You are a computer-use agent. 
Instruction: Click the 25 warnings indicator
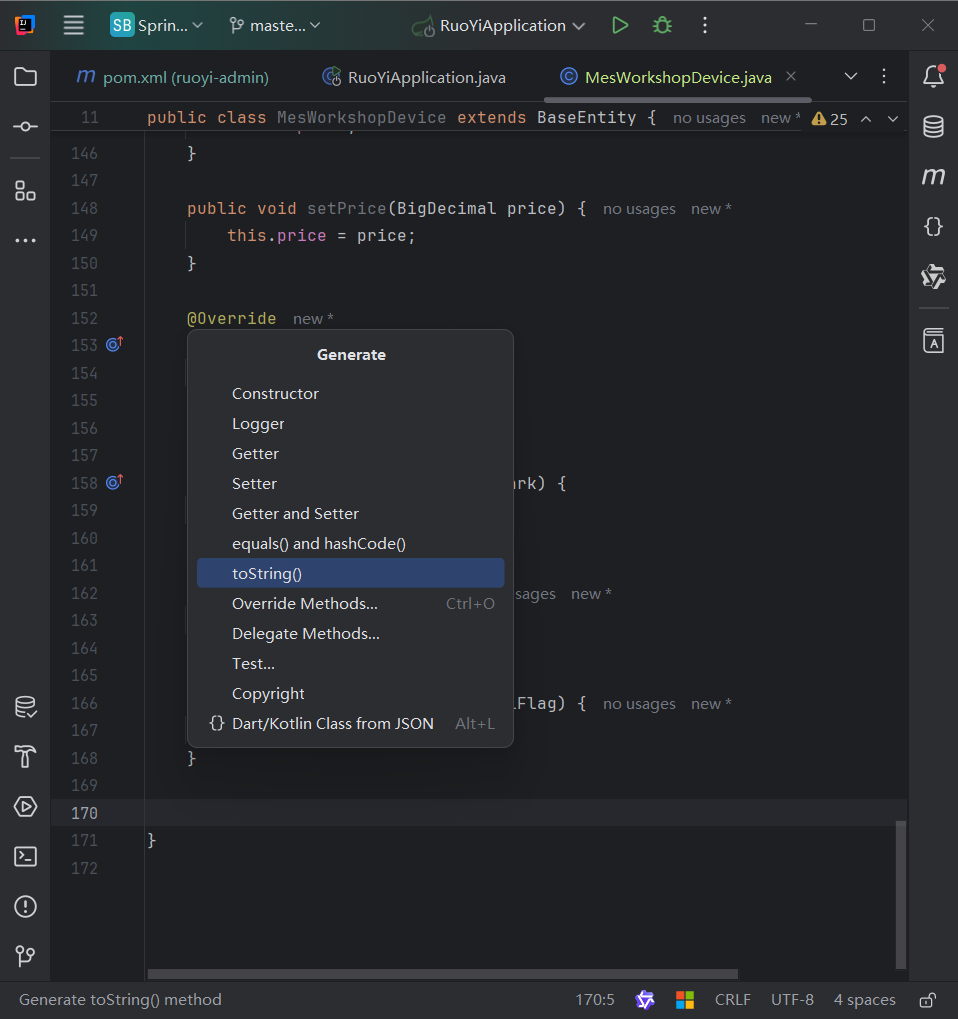[x=829, y=119]
